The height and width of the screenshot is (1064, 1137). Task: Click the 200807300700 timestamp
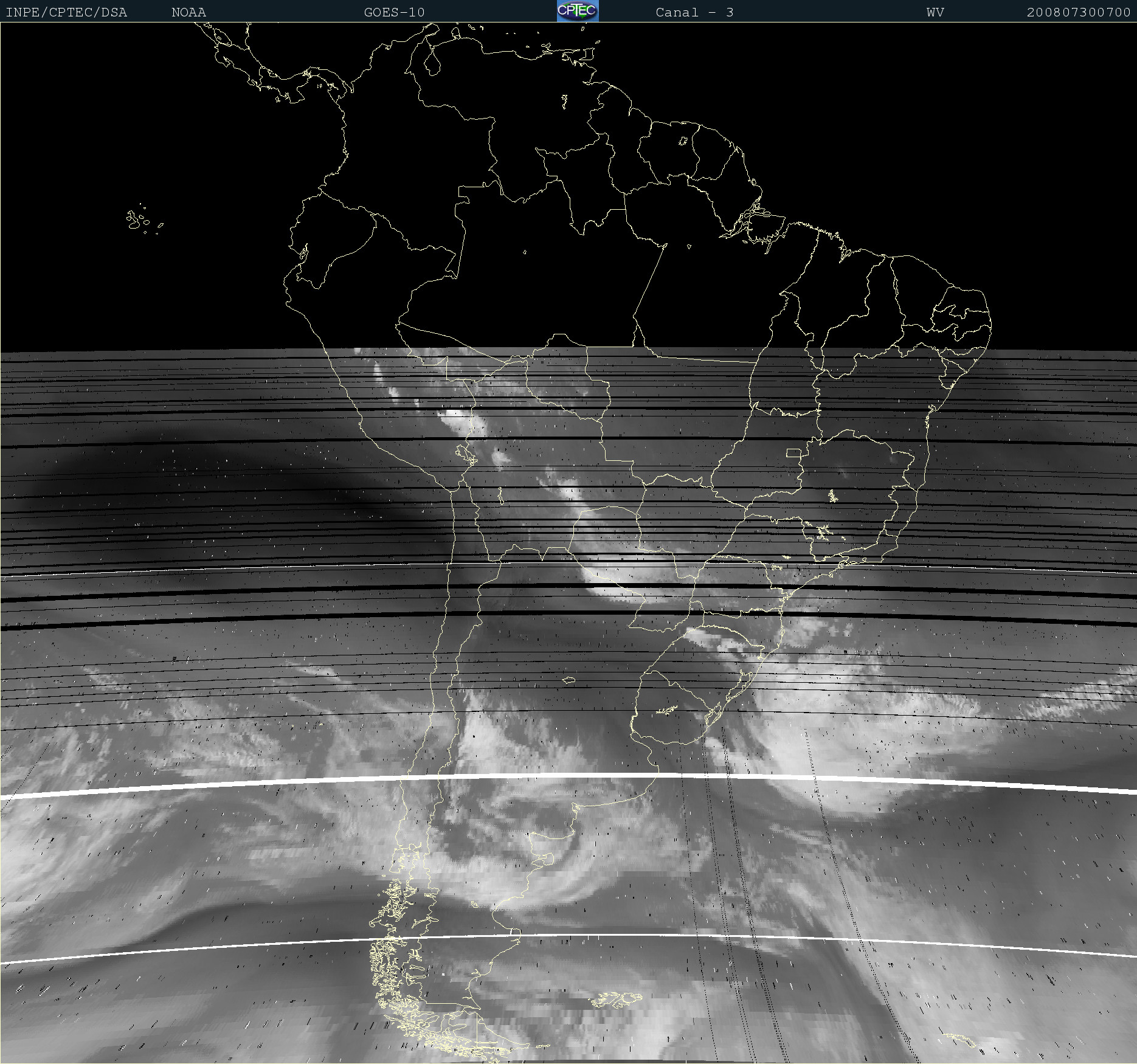1079,12
